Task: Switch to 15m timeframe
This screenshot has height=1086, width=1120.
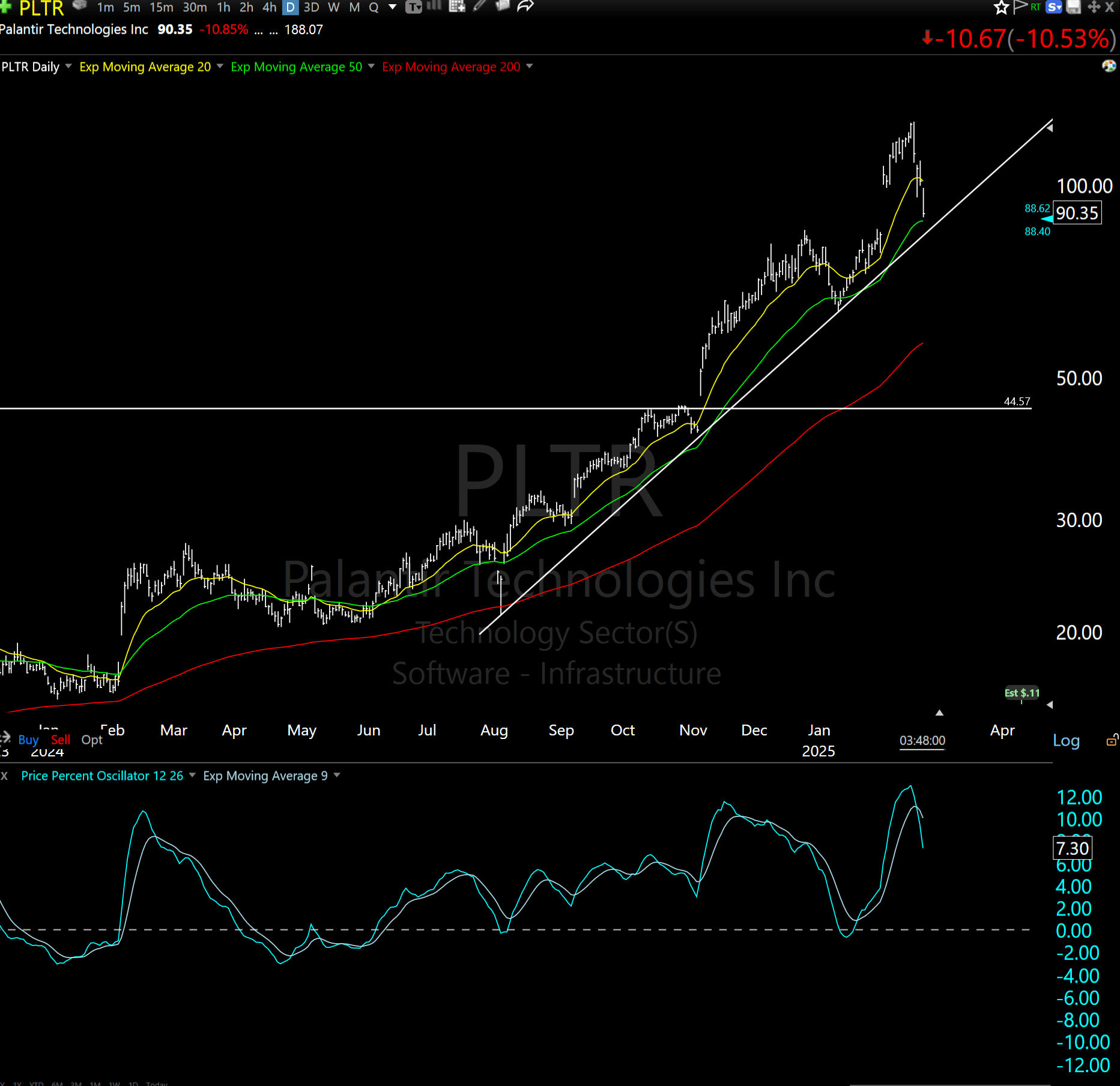Action: (162, 7)
